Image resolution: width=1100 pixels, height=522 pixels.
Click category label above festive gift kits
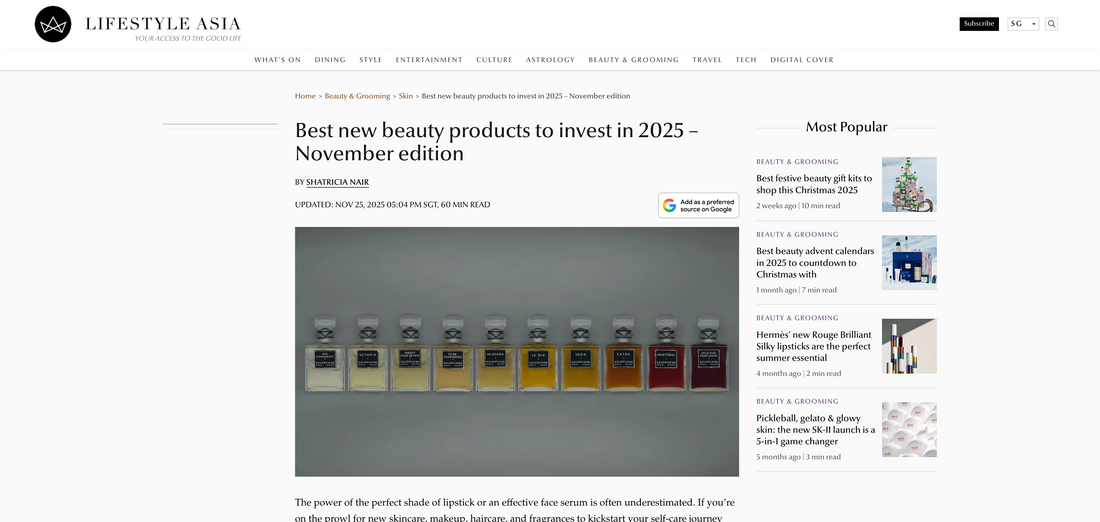pyautogui.click(x=797, y=161)
